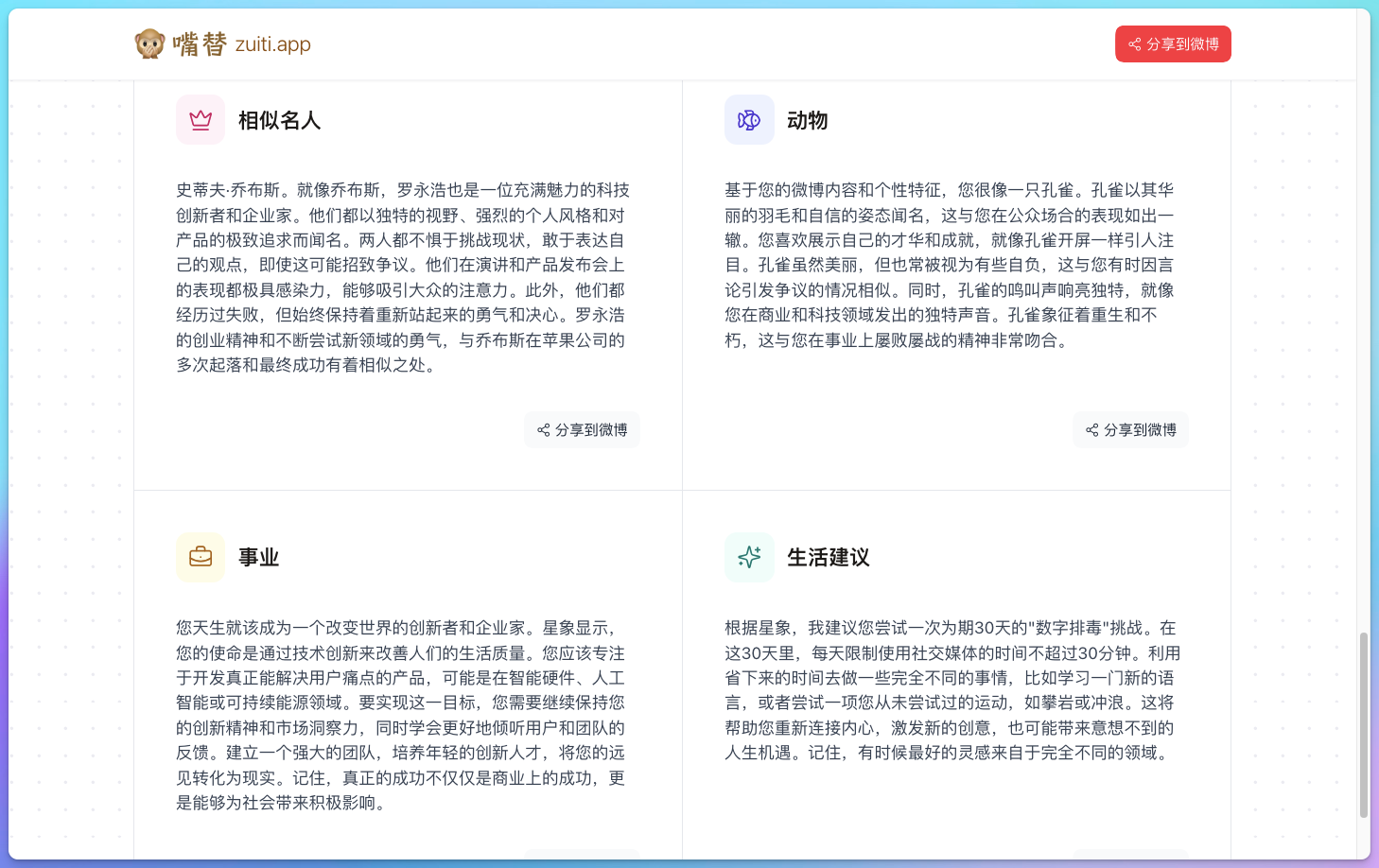Click the monkey logo icon
The image size is (1379, 868).
[x=149, y=43]
